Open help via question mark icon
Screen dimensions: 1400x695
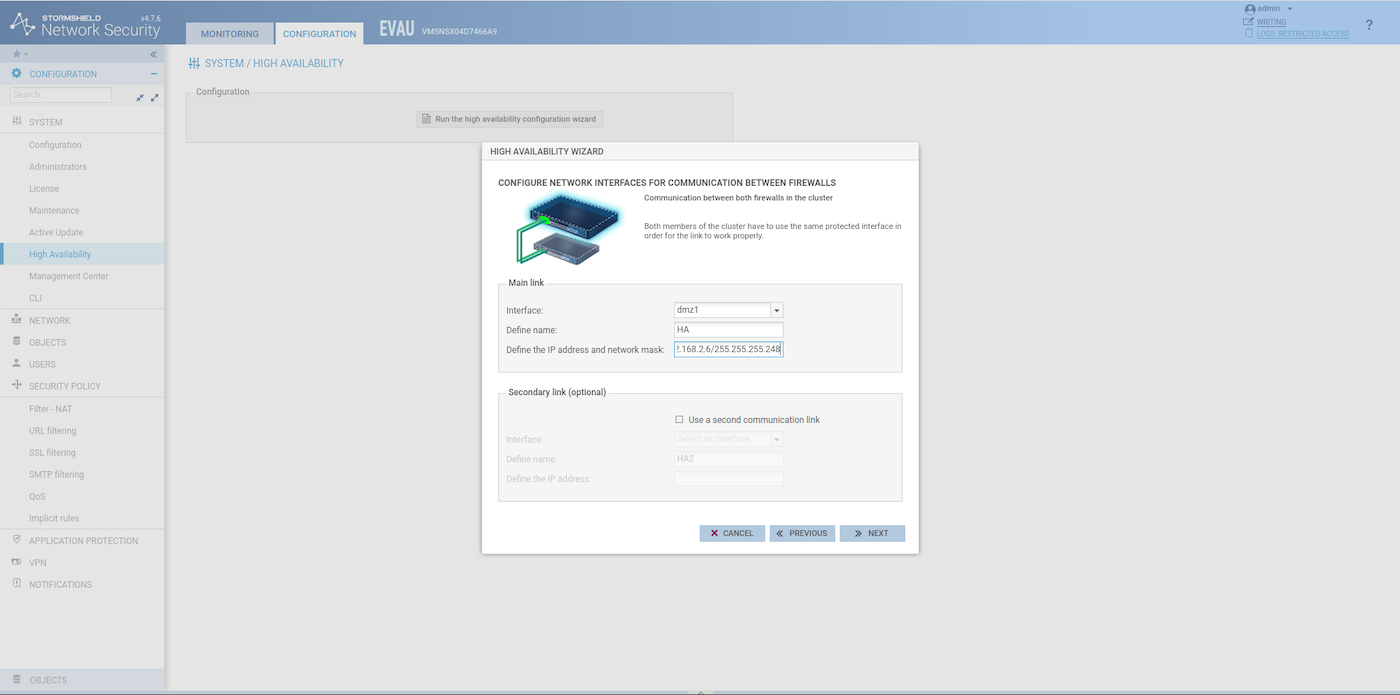point(1369,25)
